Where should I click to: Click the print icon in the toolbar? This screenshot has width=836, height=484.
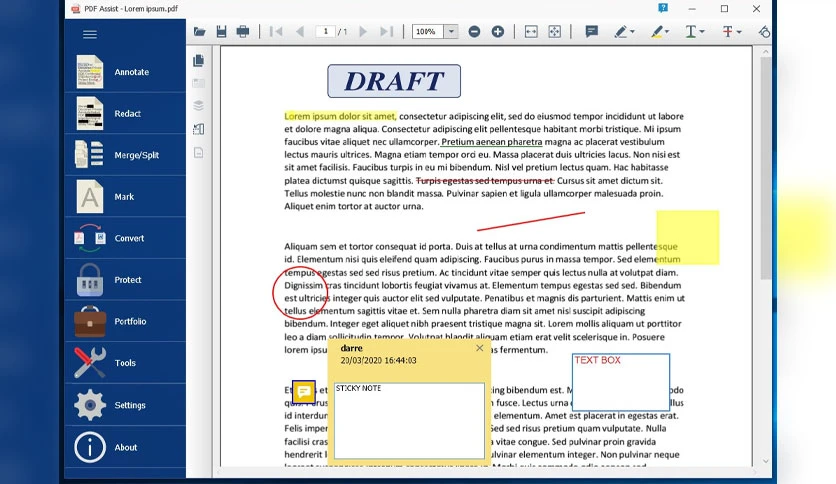coord(243,31)
